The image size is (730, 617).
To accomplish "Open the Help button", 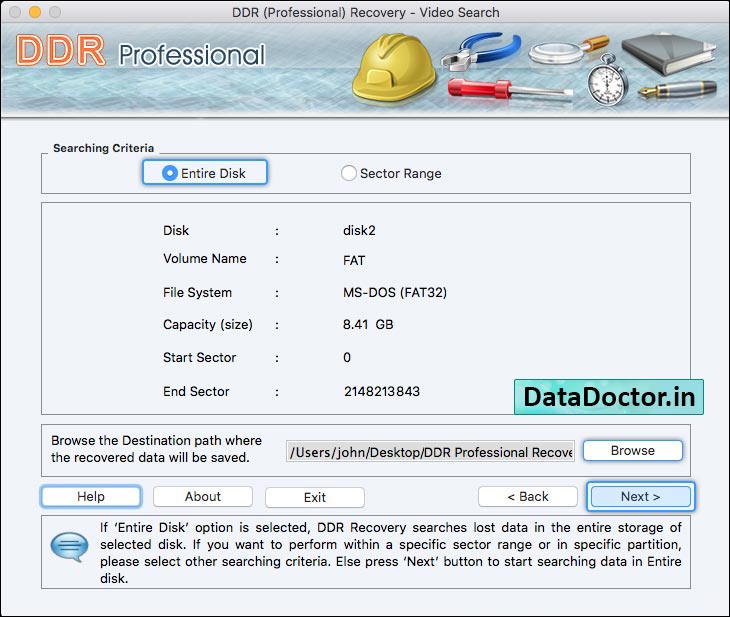I will [x=91, y=496].
